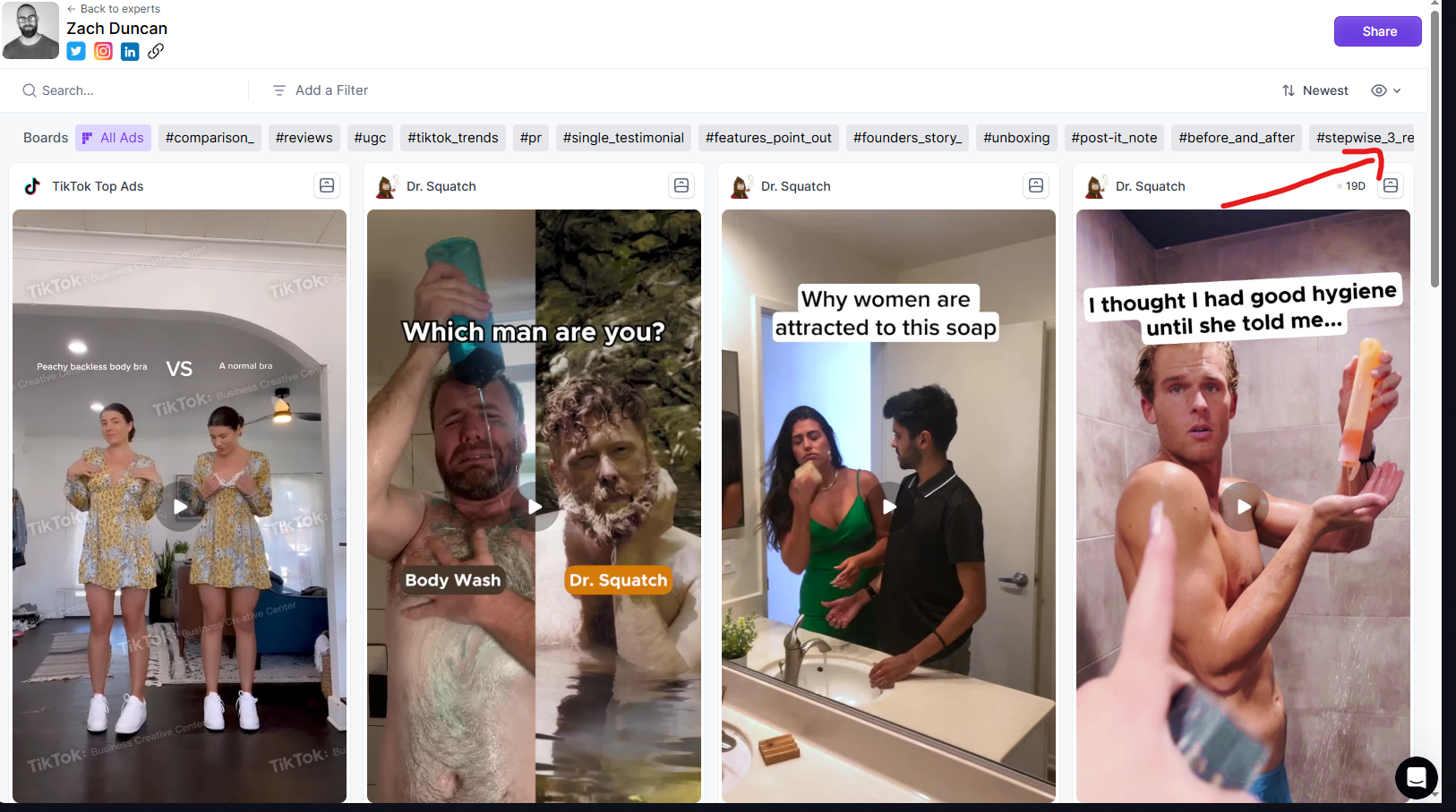This screenshot has width=1456, height=812.
Task: Click Dr. Squatch avatar on 'good hygiene' card
Action: click(x=1096, y=186)
